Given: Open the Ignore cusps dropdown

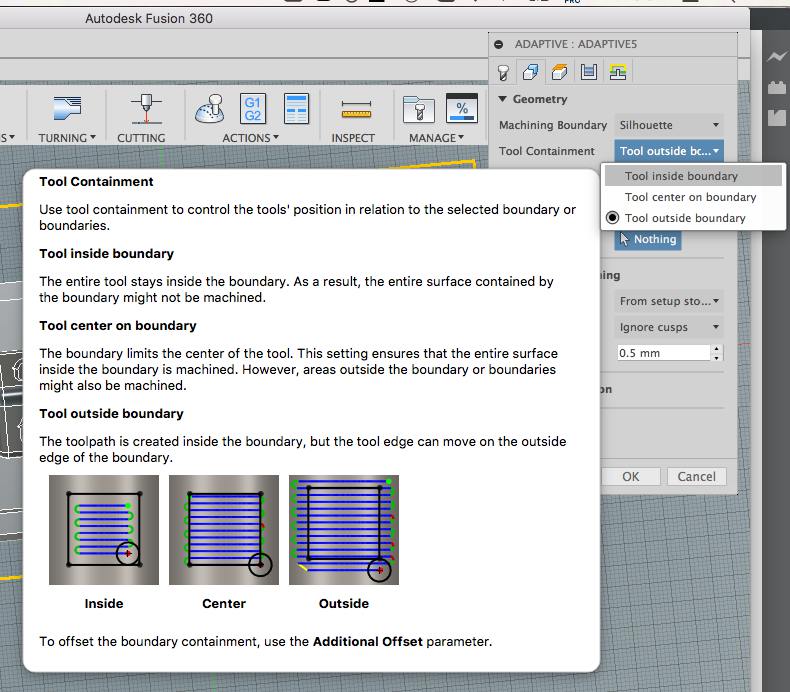Looking at the screenshot, I should click(669, 327).
